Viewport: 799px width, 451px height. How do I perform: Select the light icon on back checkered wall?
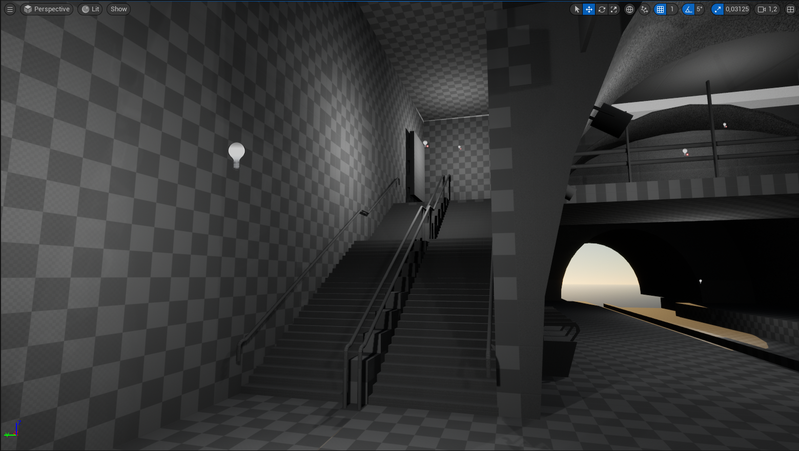pos(459,147)
